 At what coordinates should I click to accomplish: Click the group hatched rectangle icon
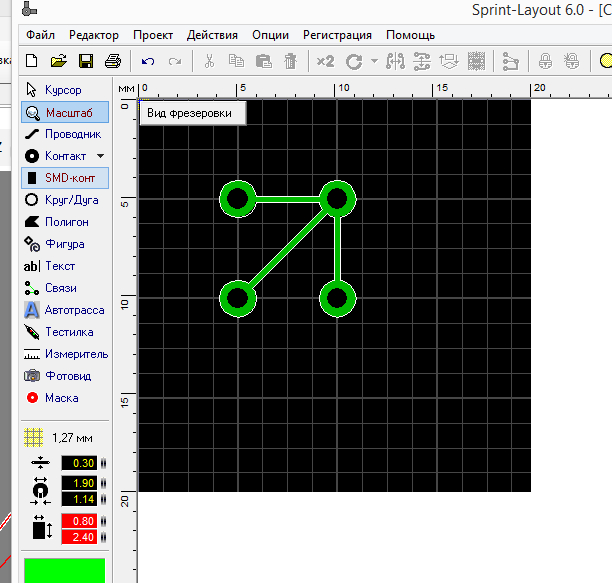coord(476,61)
